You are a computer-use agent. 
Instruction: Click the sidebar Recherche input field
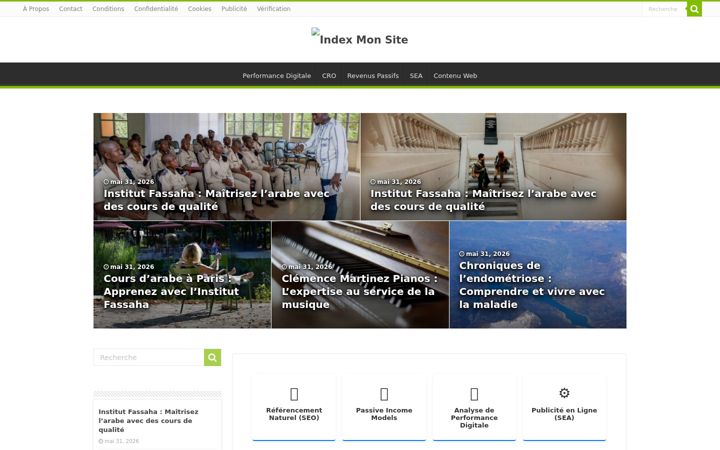pyautogui.click(x=149, y=357)
